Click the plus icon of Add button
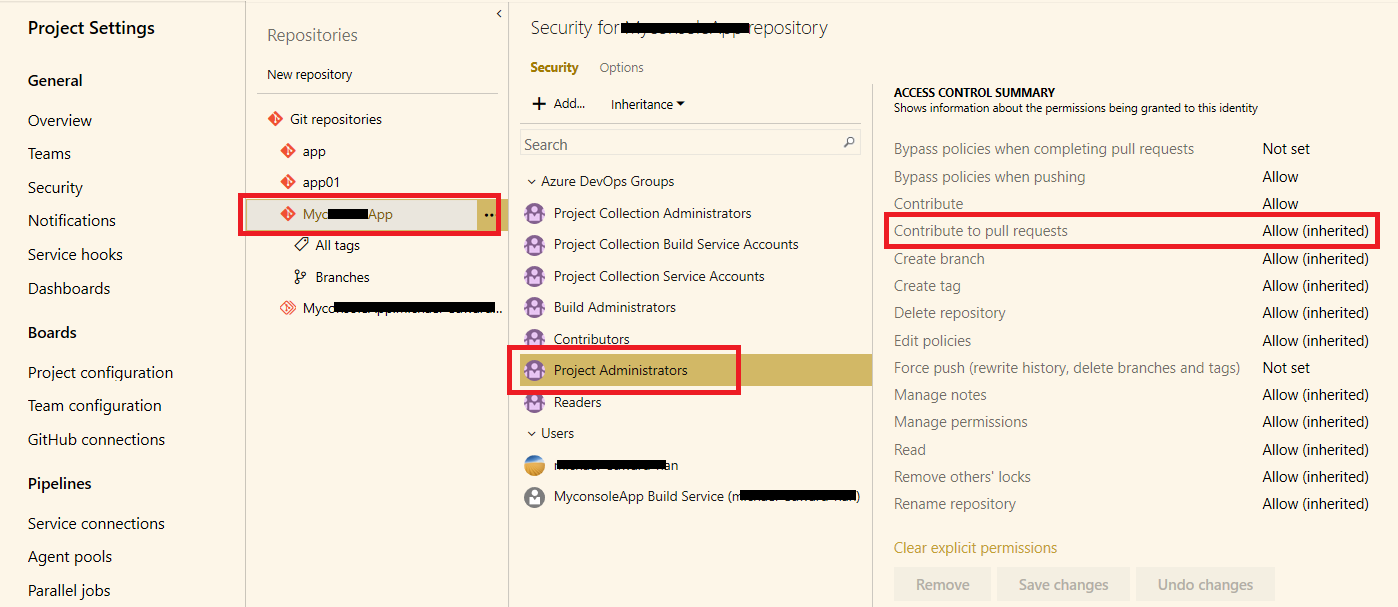Viewport: 1398px width, 607px height. (x=539, y=104)
